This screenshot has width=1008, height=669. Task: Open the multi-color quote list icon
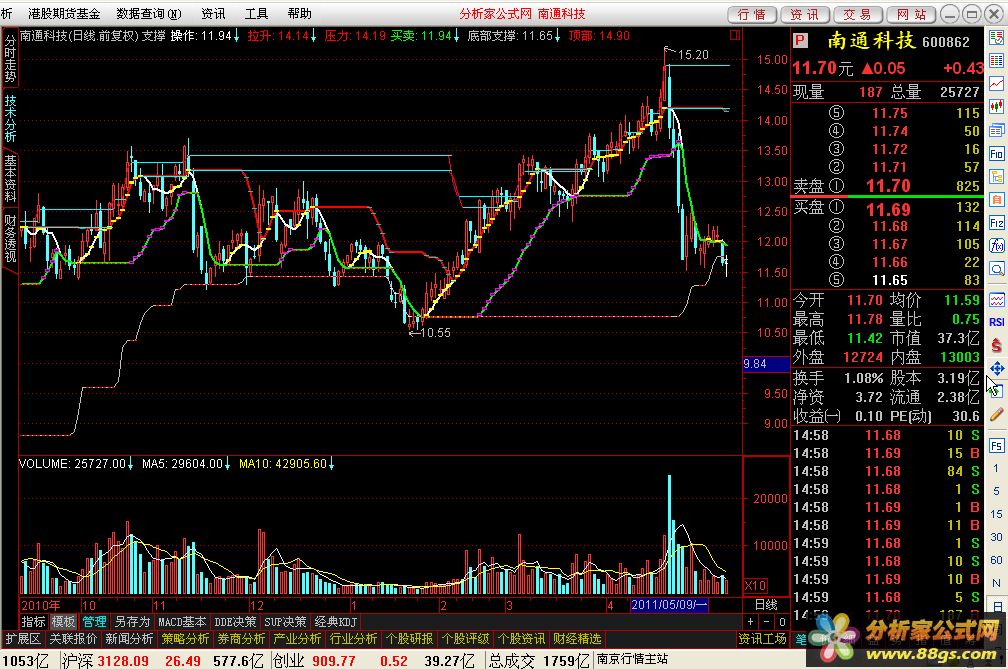[996, 61]
